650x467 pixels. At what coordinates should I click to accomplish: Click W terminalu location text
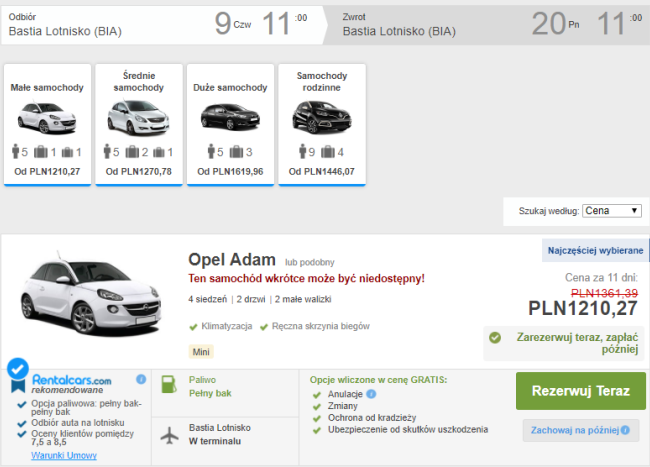[215, 441]
